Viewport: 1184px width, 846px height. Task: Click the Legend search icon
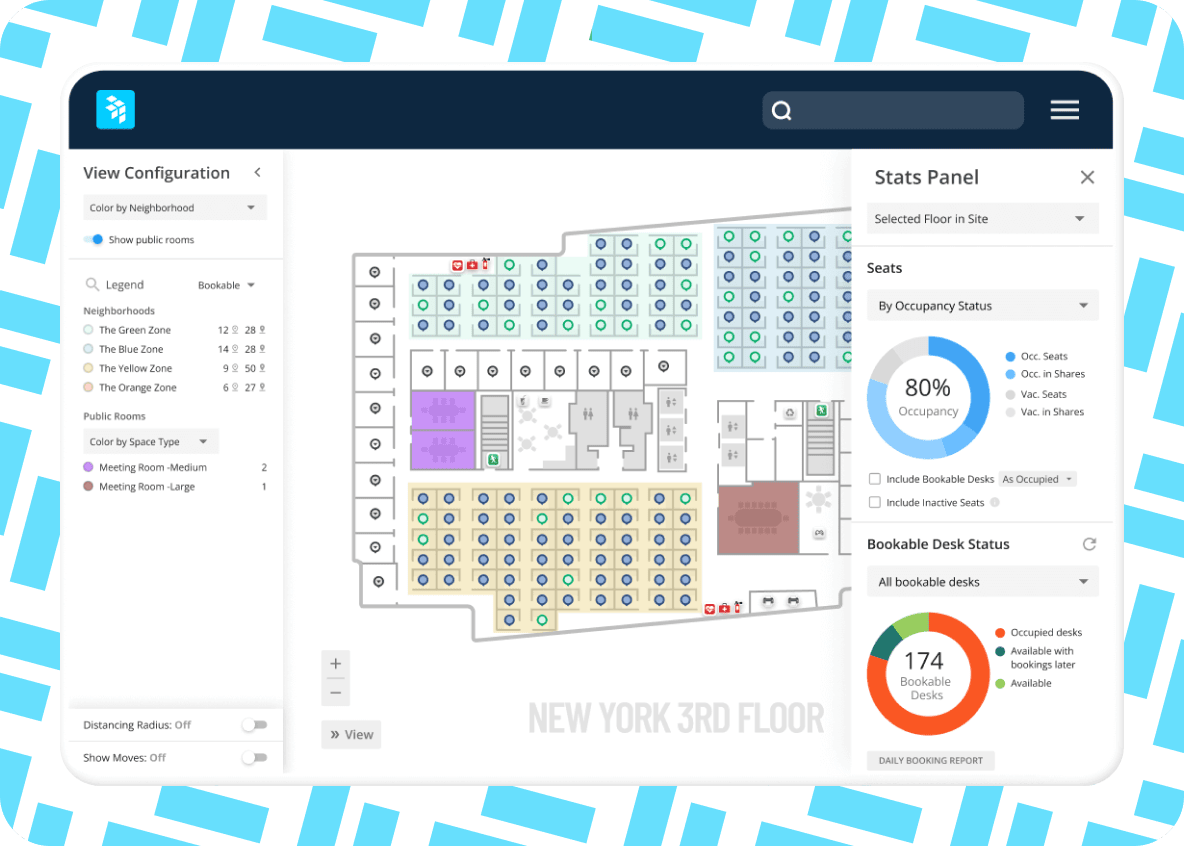92,285
